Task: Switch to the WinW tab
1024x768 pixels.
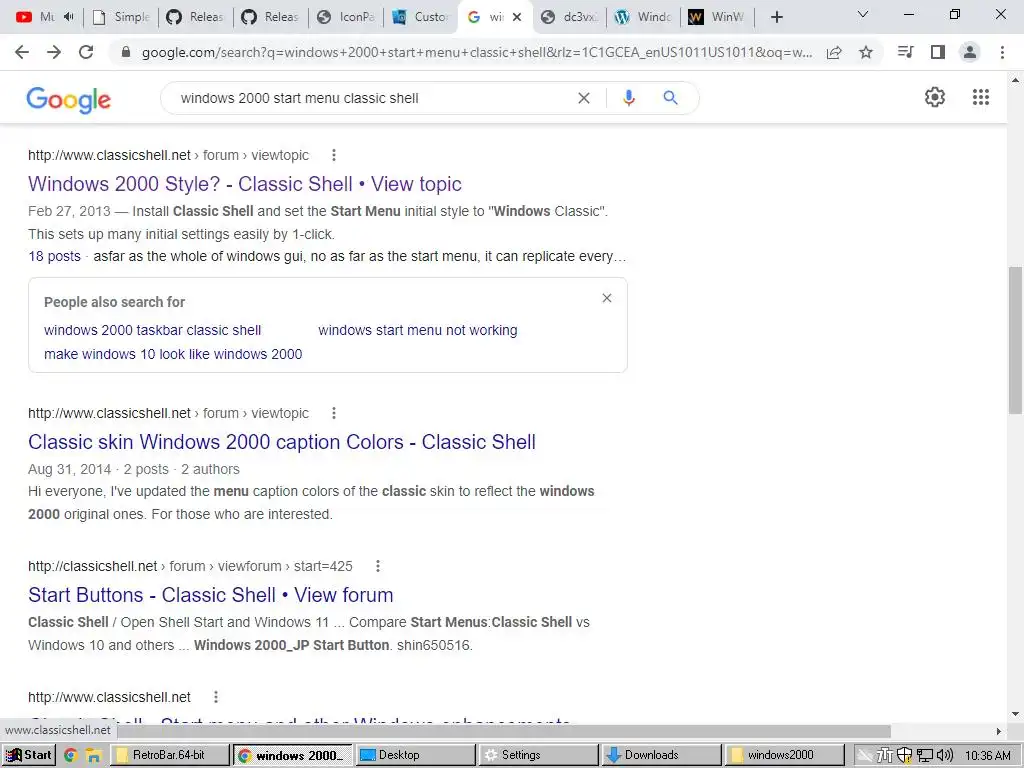Action: pyautogui.click(x=717, y=17)
